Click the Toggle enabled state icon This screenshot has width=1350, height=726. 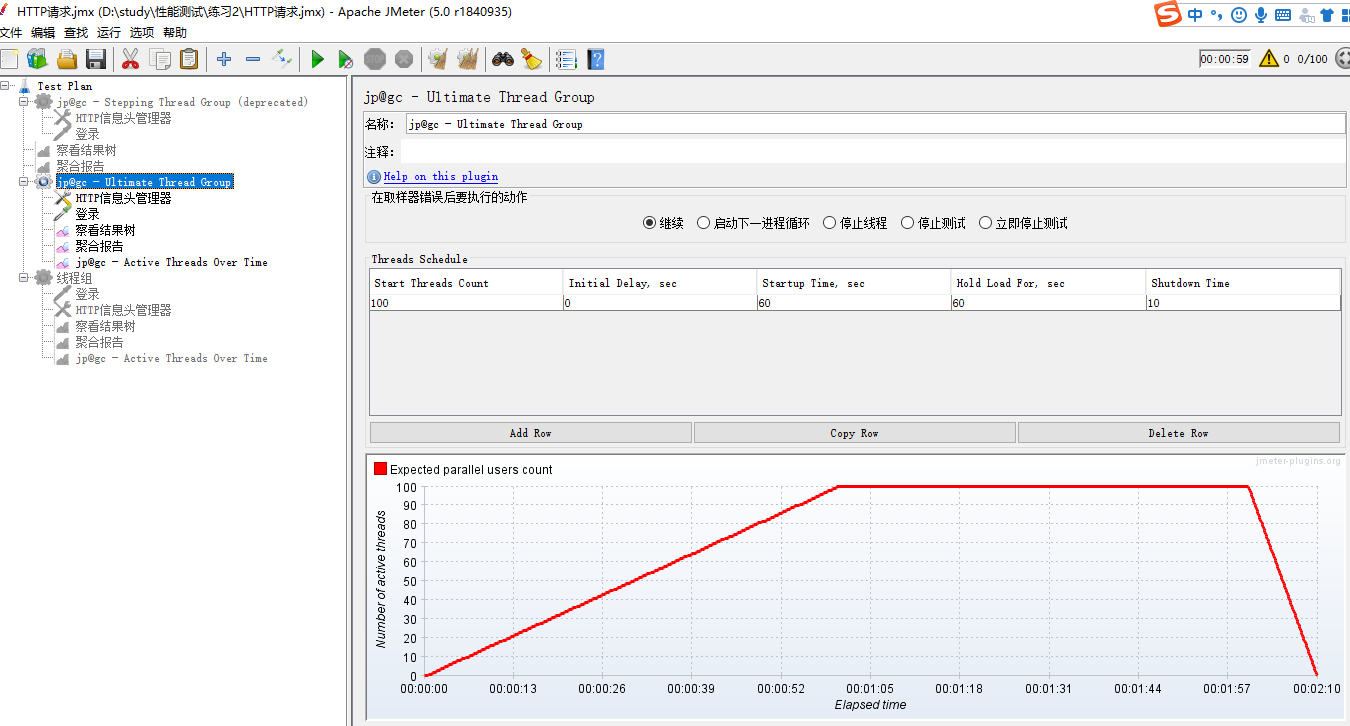click(282, 59)
